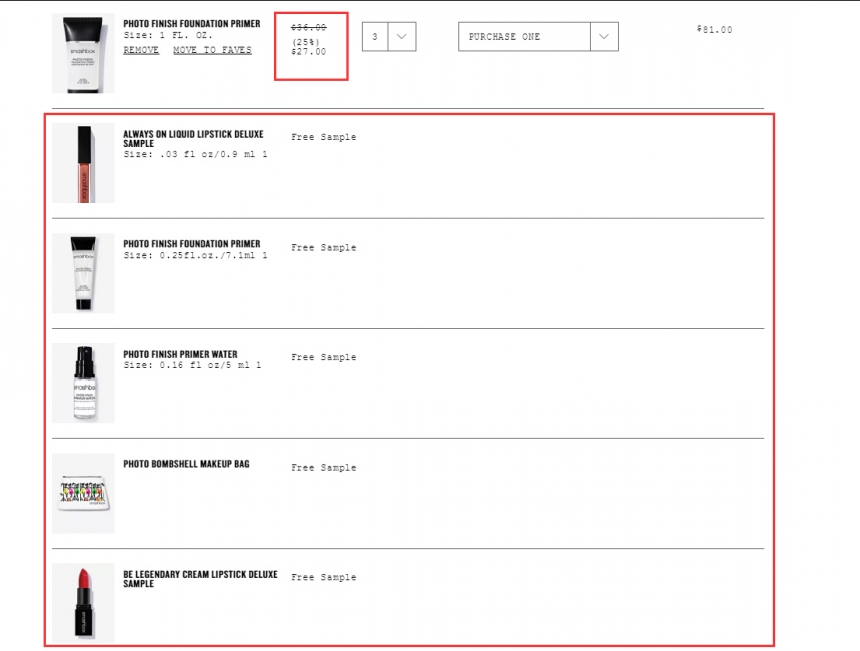860x651 pixels.
Task: Click the Size: .03 fl oz/0.9 ml text
Action: pyautogui.click(x=195, y=155)
